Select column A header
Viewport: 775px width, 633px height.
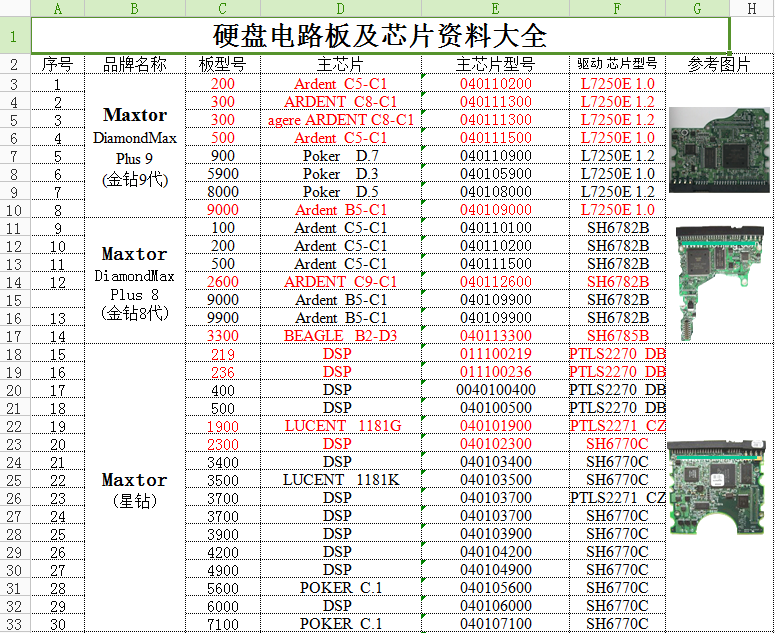(x=58, y=8)
